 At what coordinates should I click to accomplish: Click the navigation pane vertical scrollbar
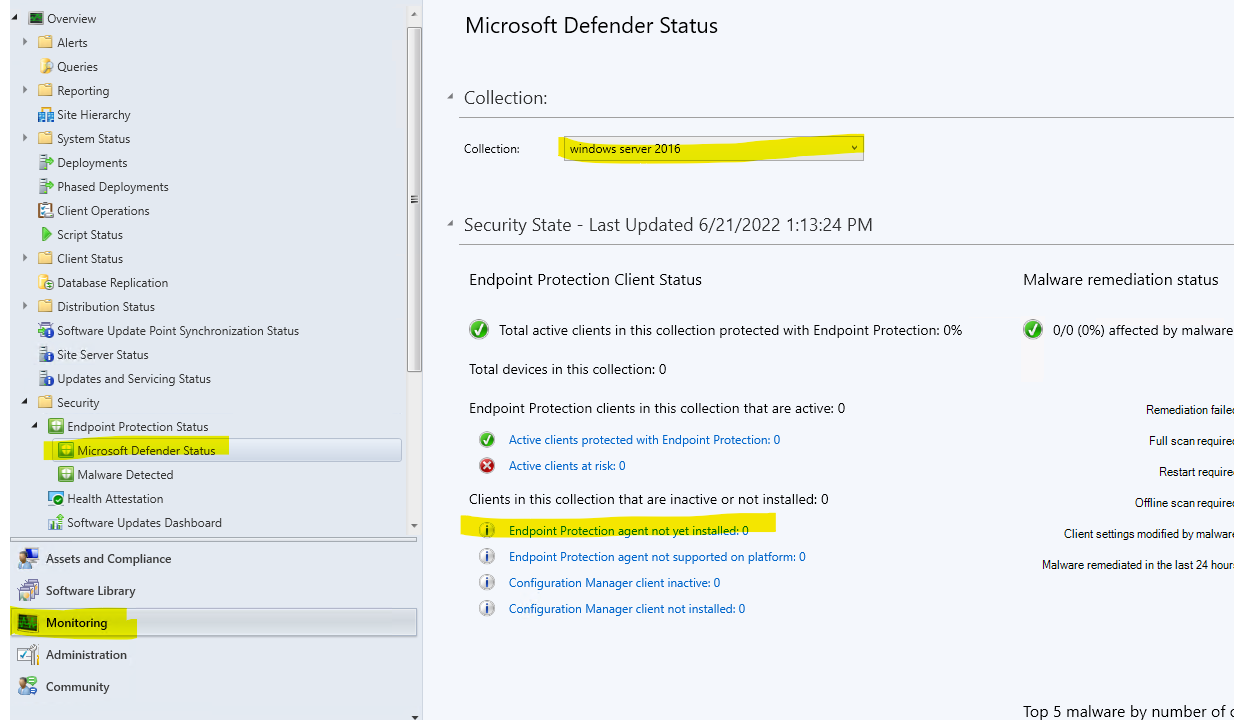click(x=413, y=200)
